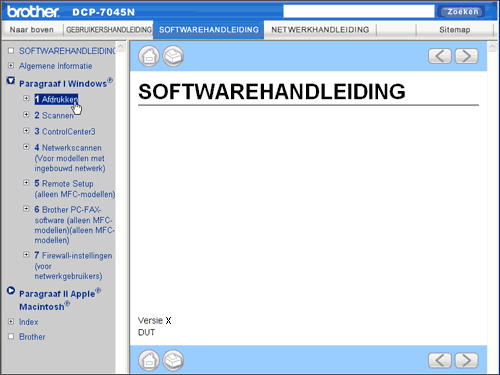Click the page icon next to SOFTWAREHANDLEIDING in sidebar
Screen dimensions: 500x375
(x=11, y=50)
